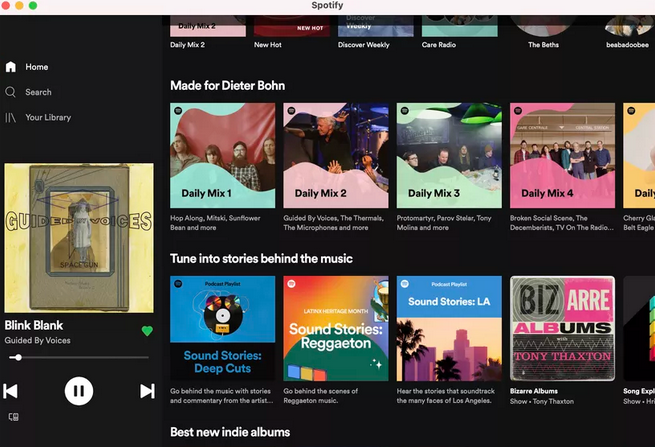Click the Spotify title in window bar
The height and width of the screenshot is (447, 655).
click(328, 5)
